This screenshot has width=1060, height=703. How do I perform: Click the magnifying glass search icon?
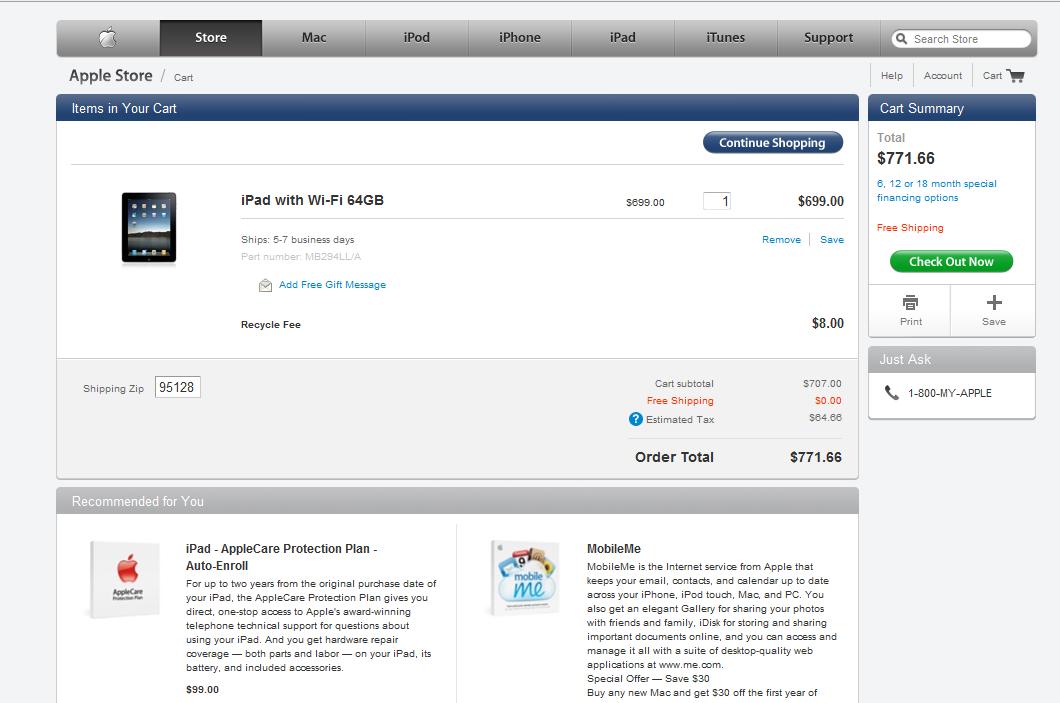tap(901, 39)
